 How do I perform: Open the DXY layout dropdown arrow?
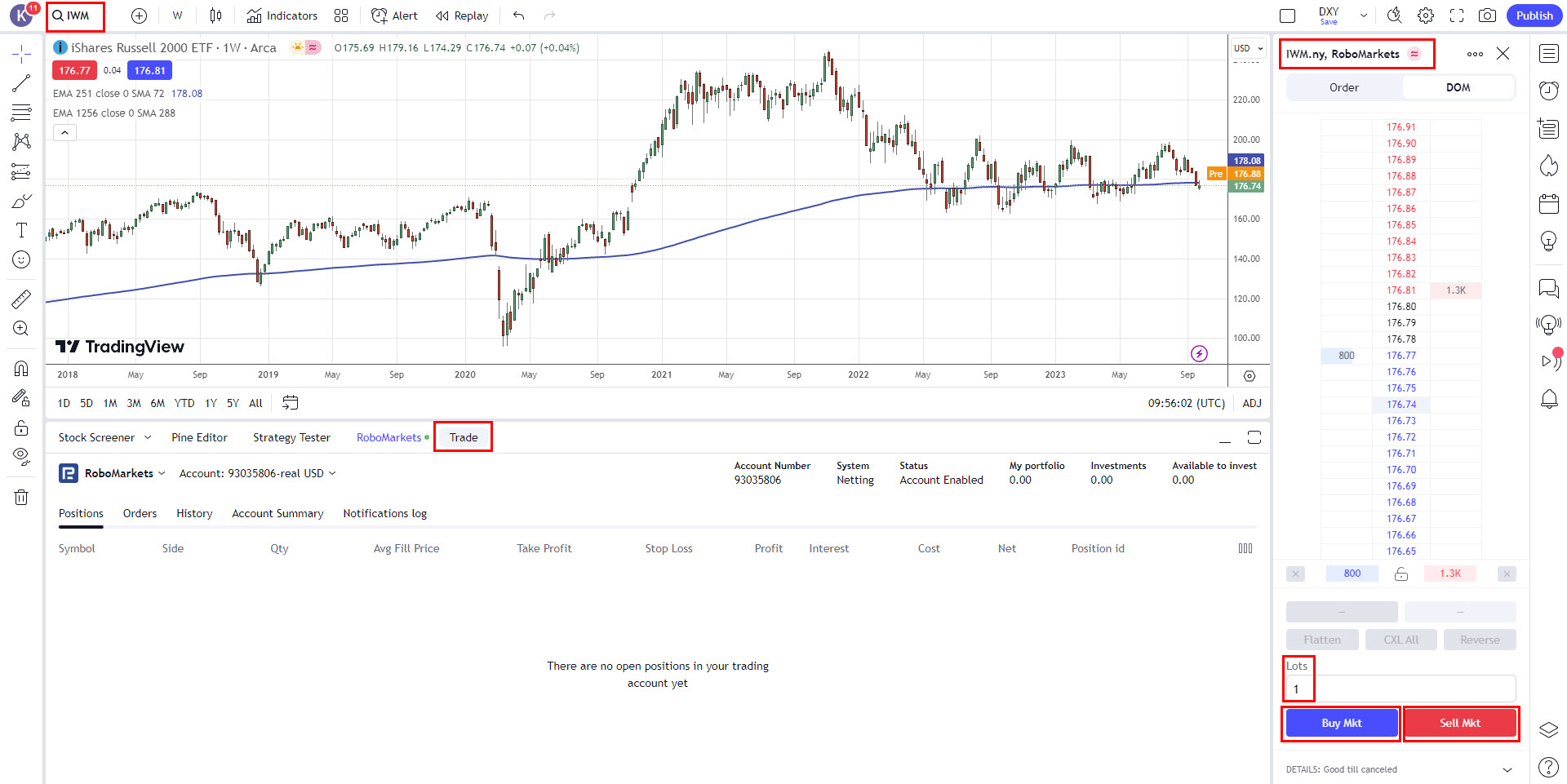pos(1363,16)
